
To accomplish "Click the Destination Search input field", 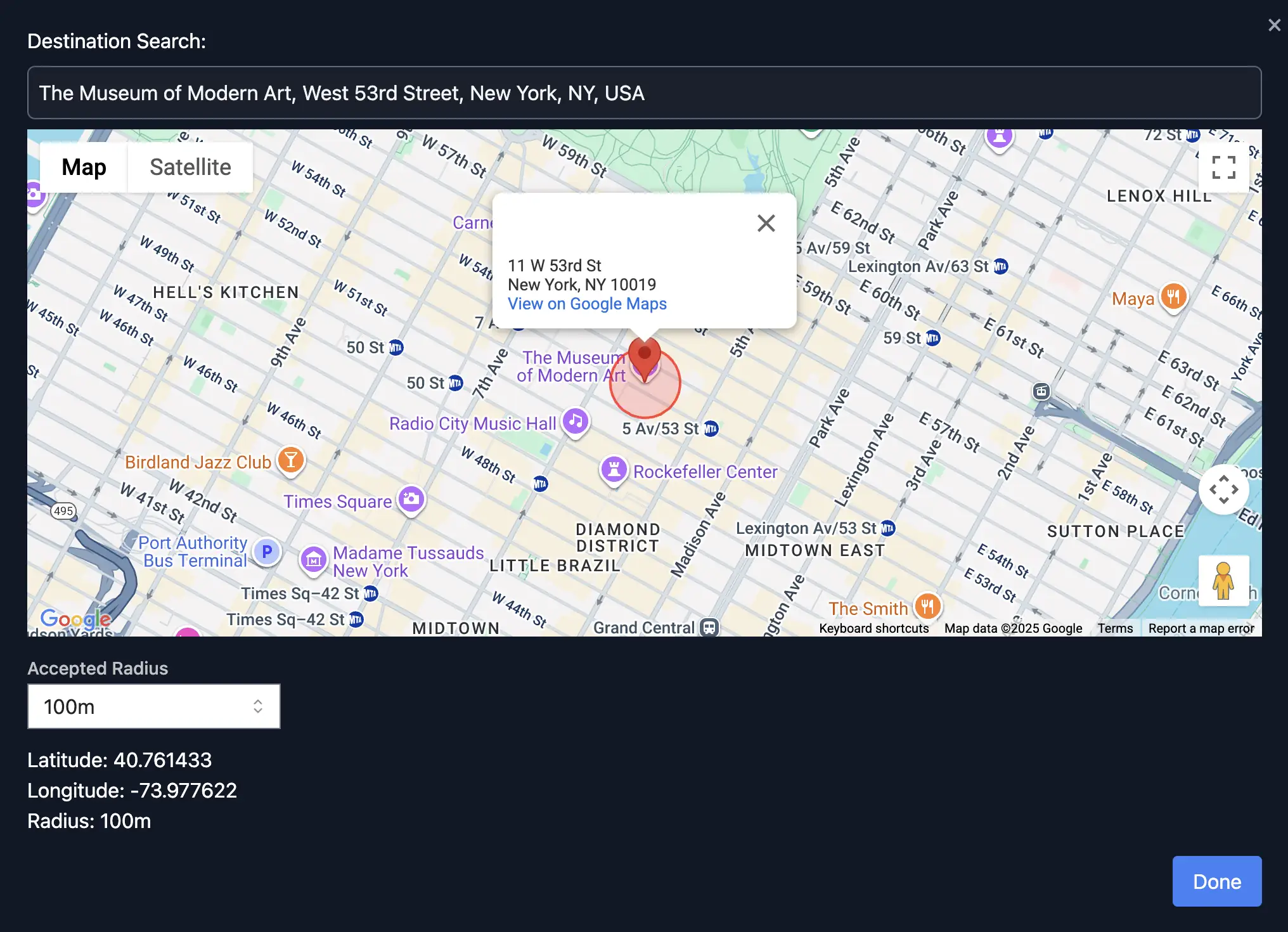I will (644, 93).
